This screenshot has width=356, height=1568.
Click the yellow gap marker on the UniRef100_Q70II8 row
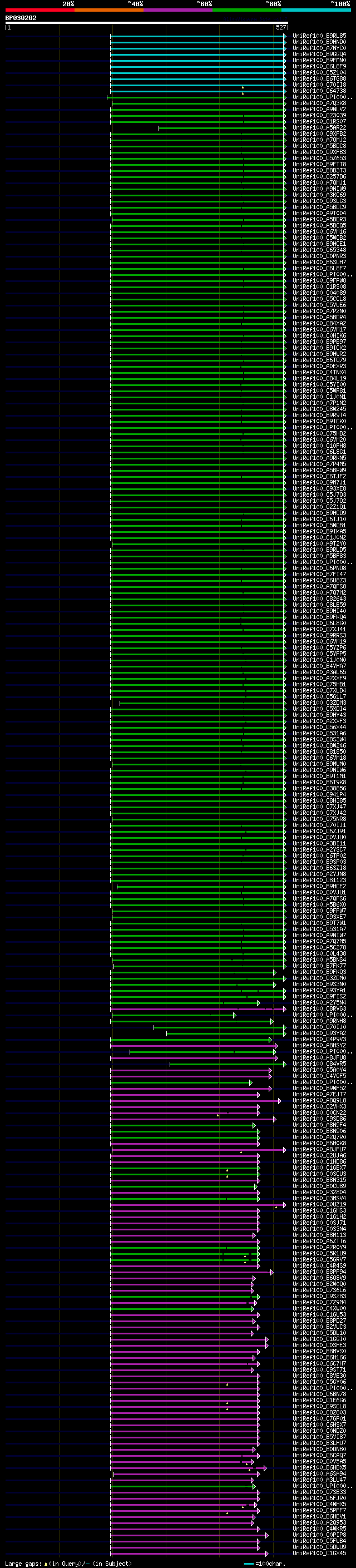(x=243, y=87)
